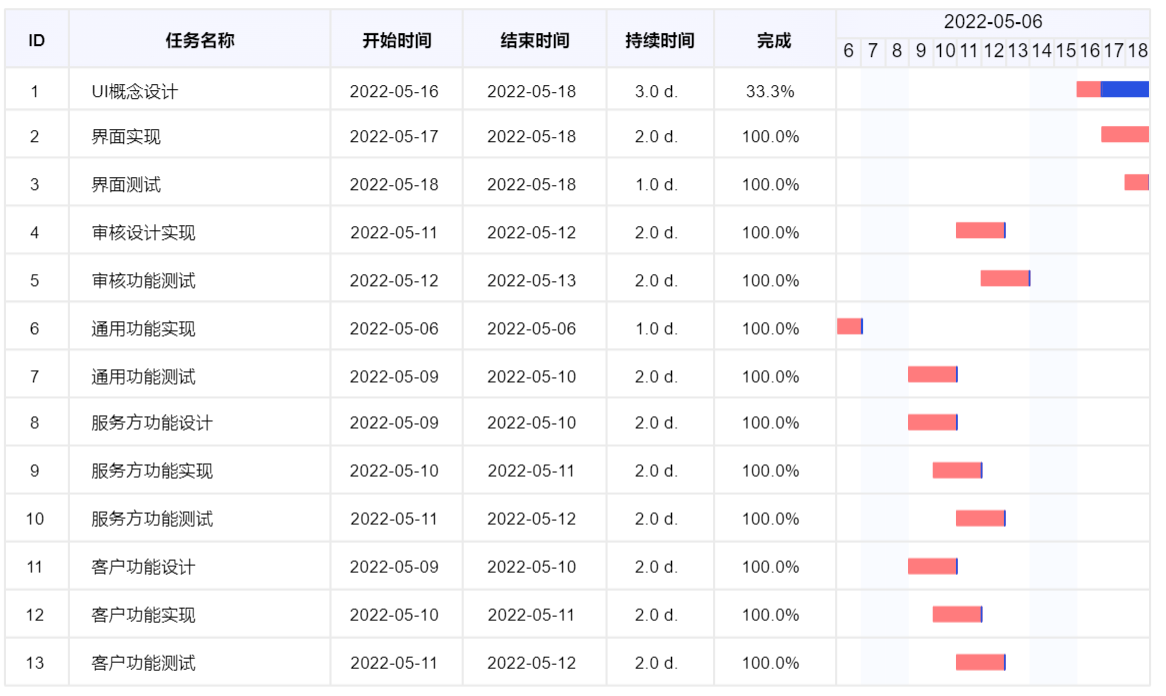Image resolution: width=1166 pixels, height=696 pixels.
Task: Click the ID column header
Action: tap(36, 40)
